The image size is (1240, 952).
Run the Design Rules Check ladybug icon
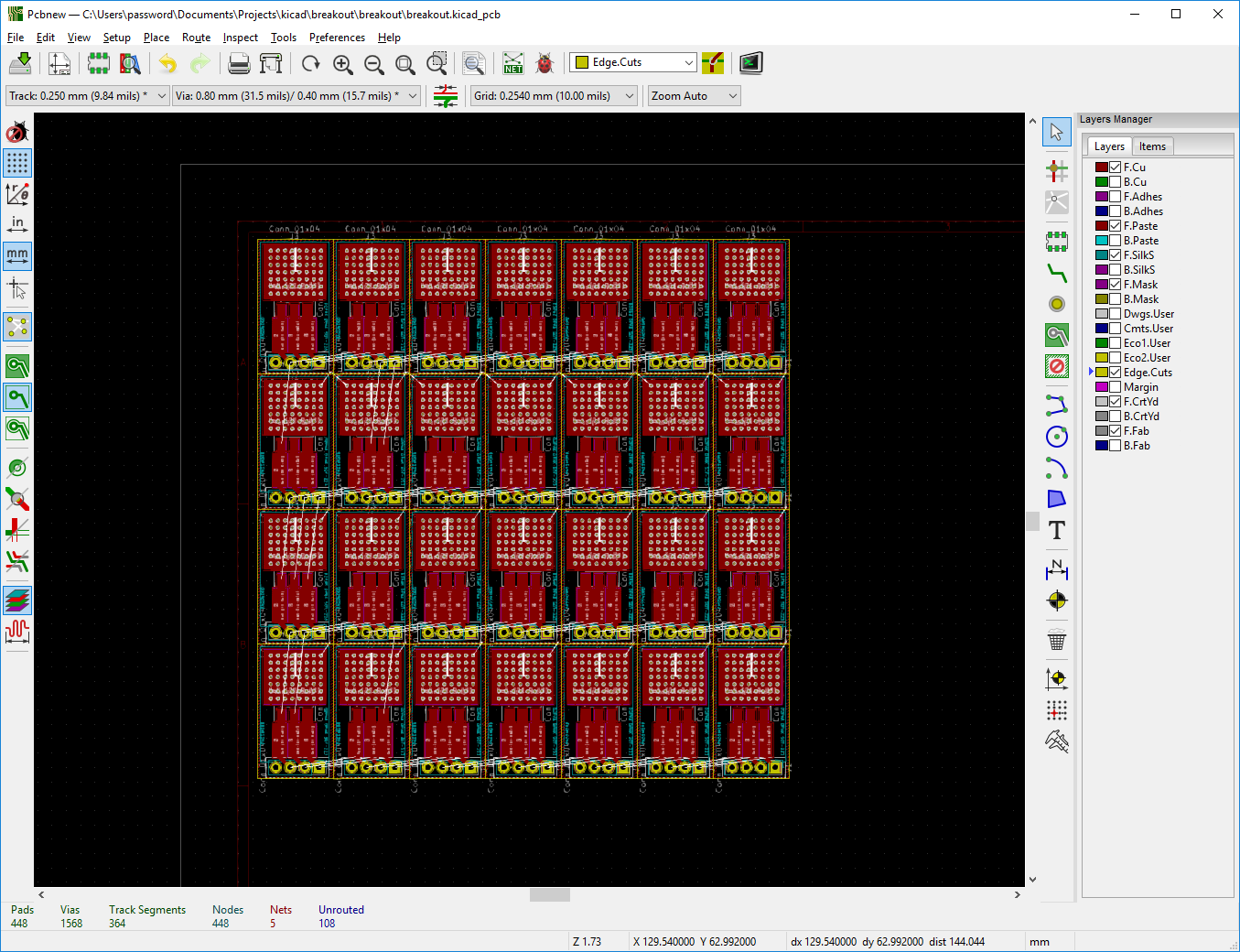tap(545, 63)
